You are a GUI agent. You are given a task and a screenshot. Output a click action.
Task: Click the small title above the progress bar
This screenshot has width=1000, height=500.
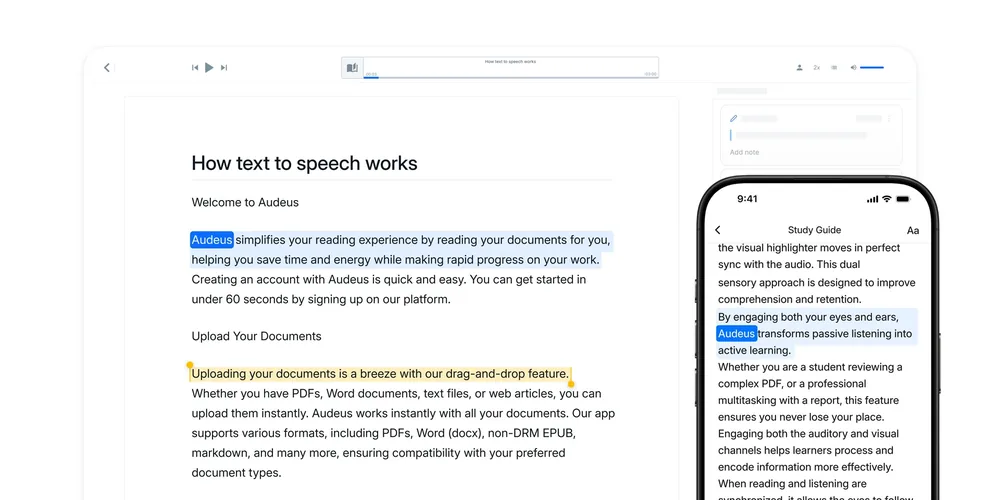510,62
